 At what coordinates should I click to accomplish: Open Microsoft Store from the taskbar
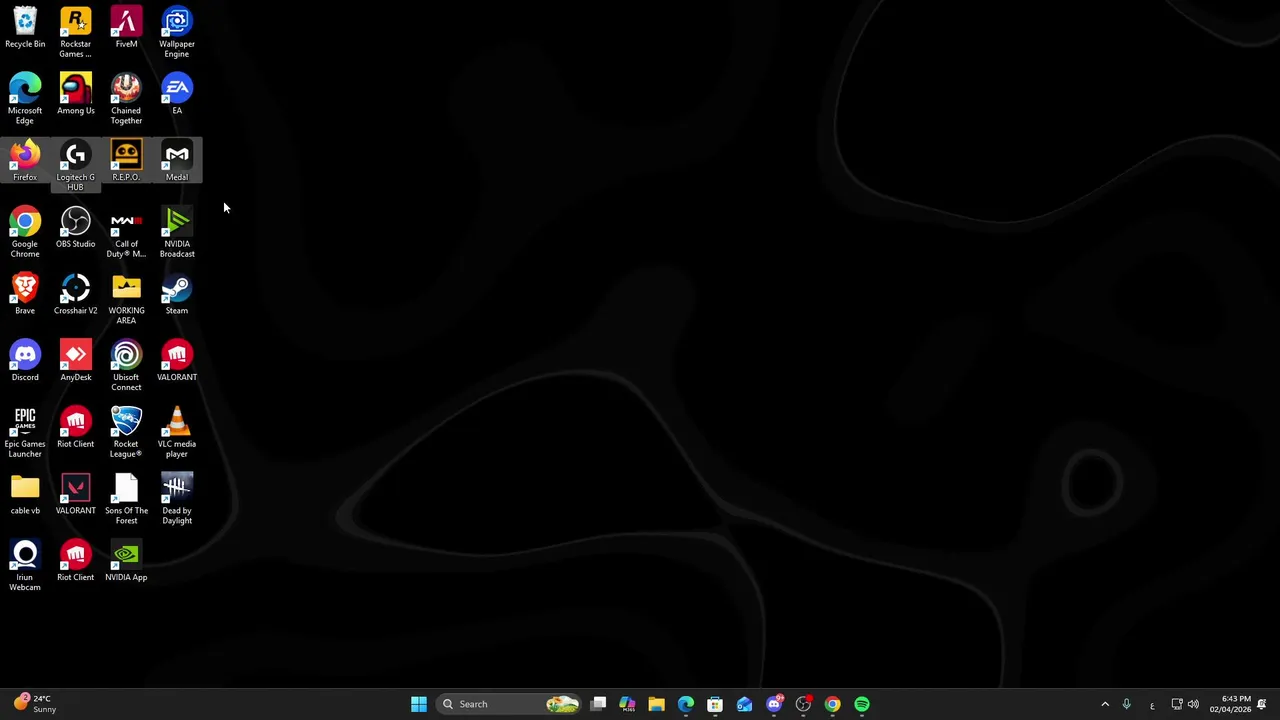tap(715, 704)
